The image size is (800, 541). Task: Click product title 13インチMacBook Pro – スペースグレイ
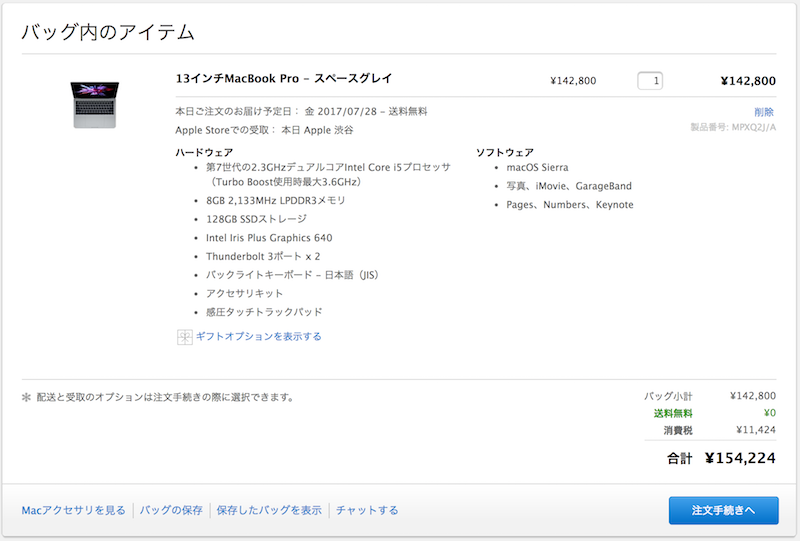284,79
